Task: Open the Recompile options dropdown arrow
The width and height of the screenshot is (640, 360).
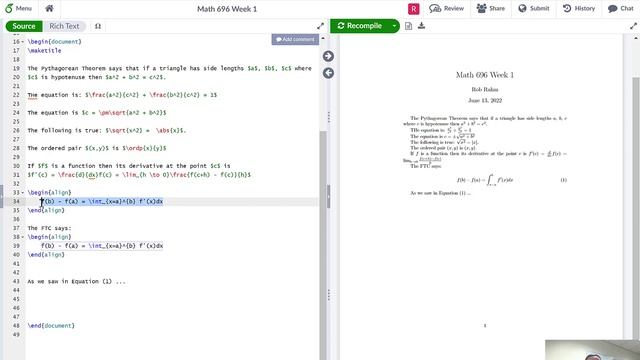Action: point(394,26)
